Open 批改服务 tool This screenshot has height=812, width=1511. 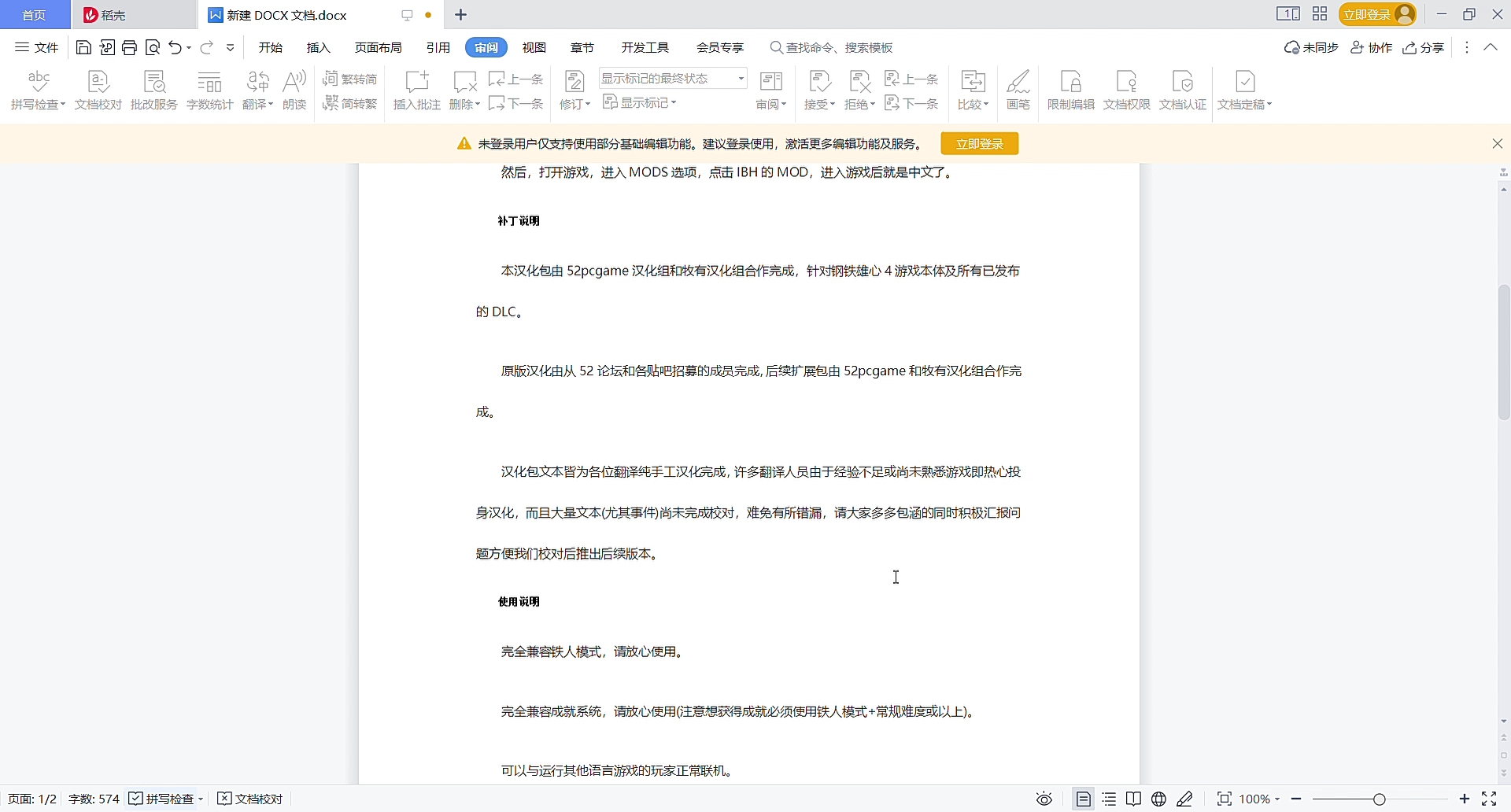click(x=154, y=90)
